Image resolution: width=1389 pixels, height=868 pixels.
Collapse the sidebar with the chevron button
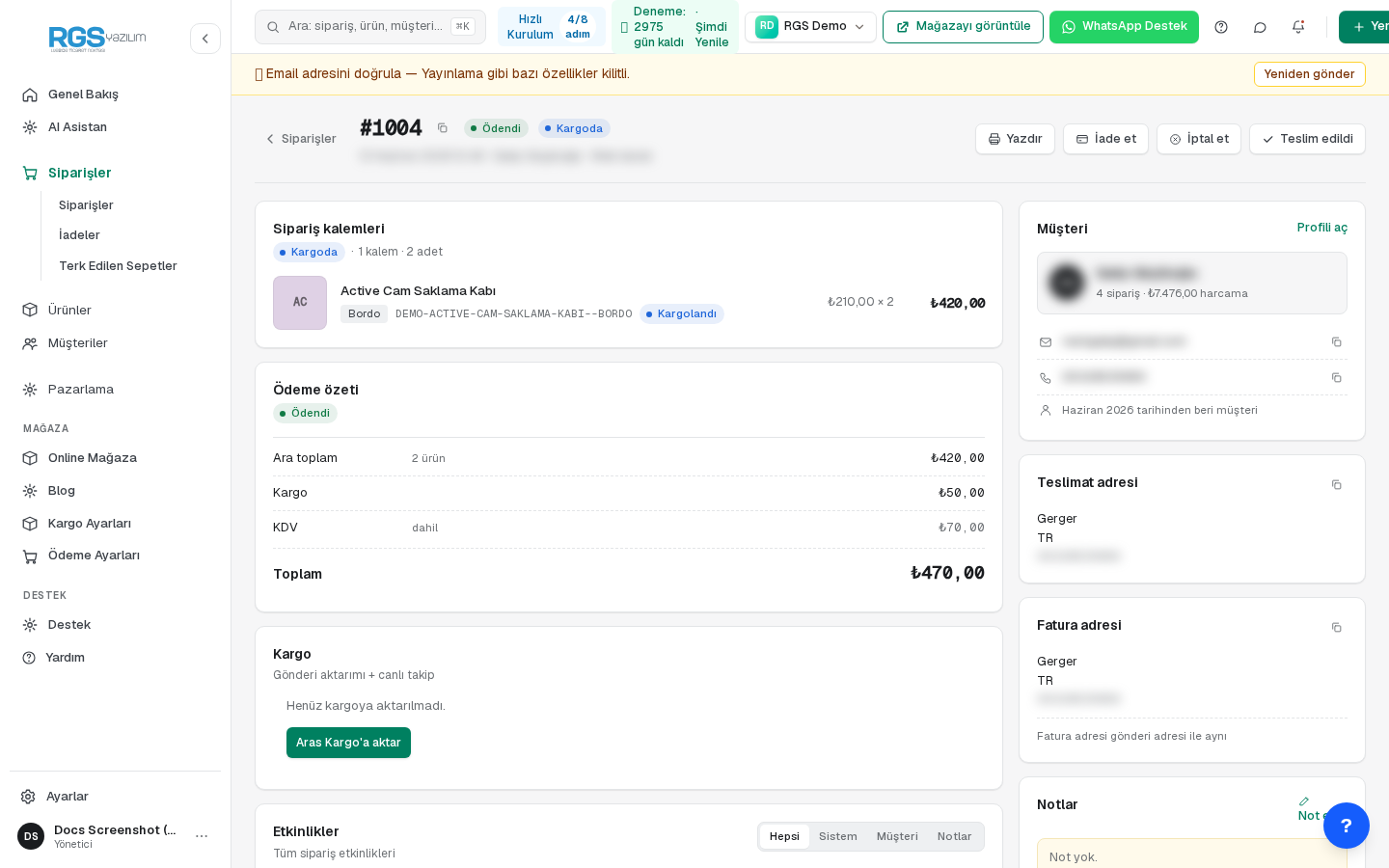coord(205,39)
